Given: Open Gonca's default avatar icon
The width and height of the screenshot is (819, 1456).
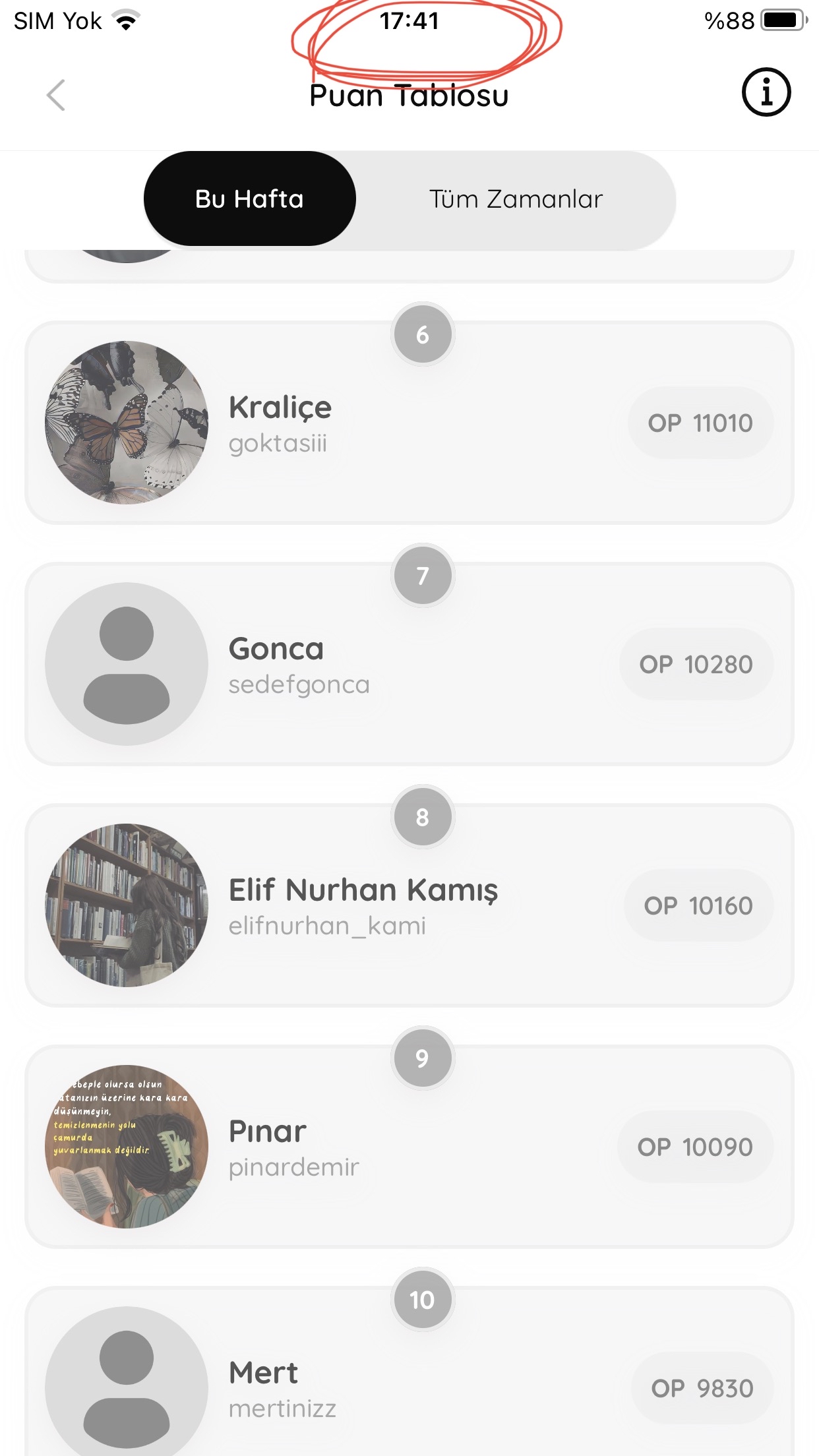Looking at the screenshot, I should click(x=127, y=664).
